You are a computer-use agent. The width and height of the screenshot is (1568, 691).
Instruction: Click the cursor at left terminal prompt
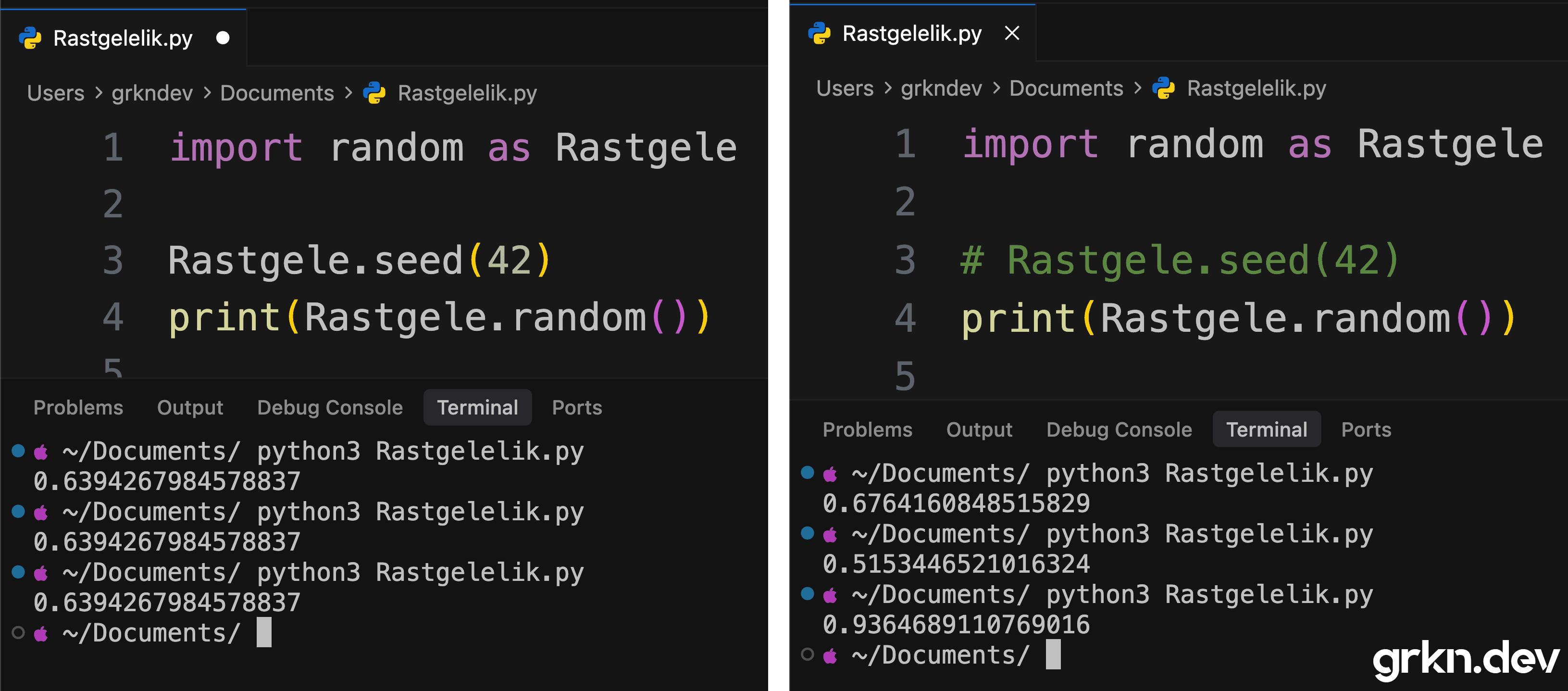(x=263, y=632)
